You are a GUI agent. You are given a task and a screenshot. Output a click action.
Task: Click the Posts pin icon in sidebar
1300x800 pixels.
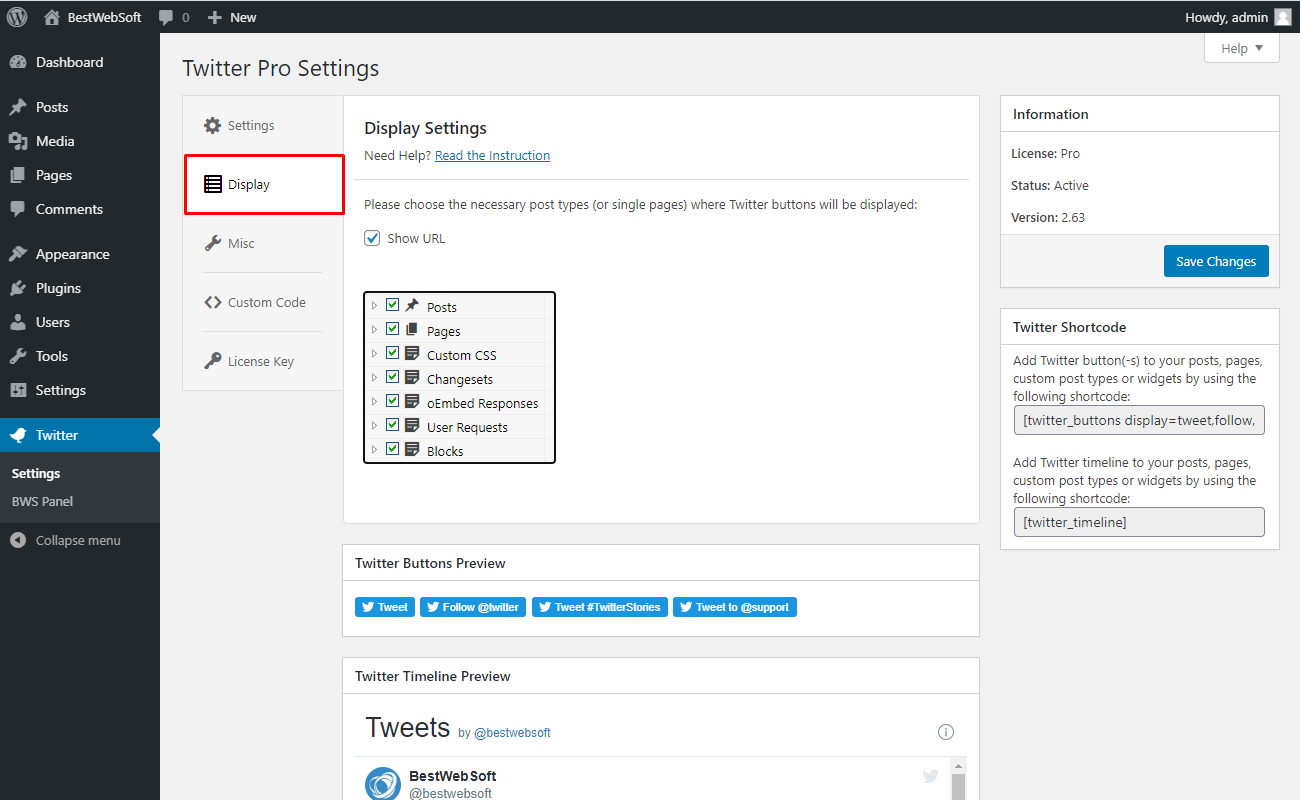[x=18, y=107]
